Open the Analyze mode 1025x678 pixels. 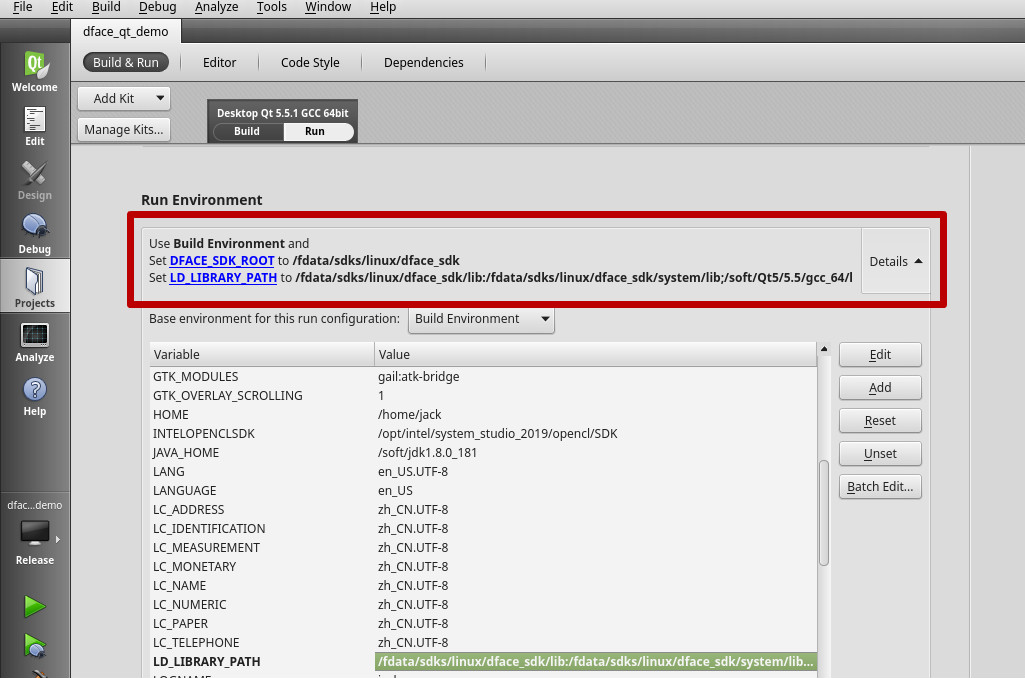pyautogui.click(x=35, y=342)
